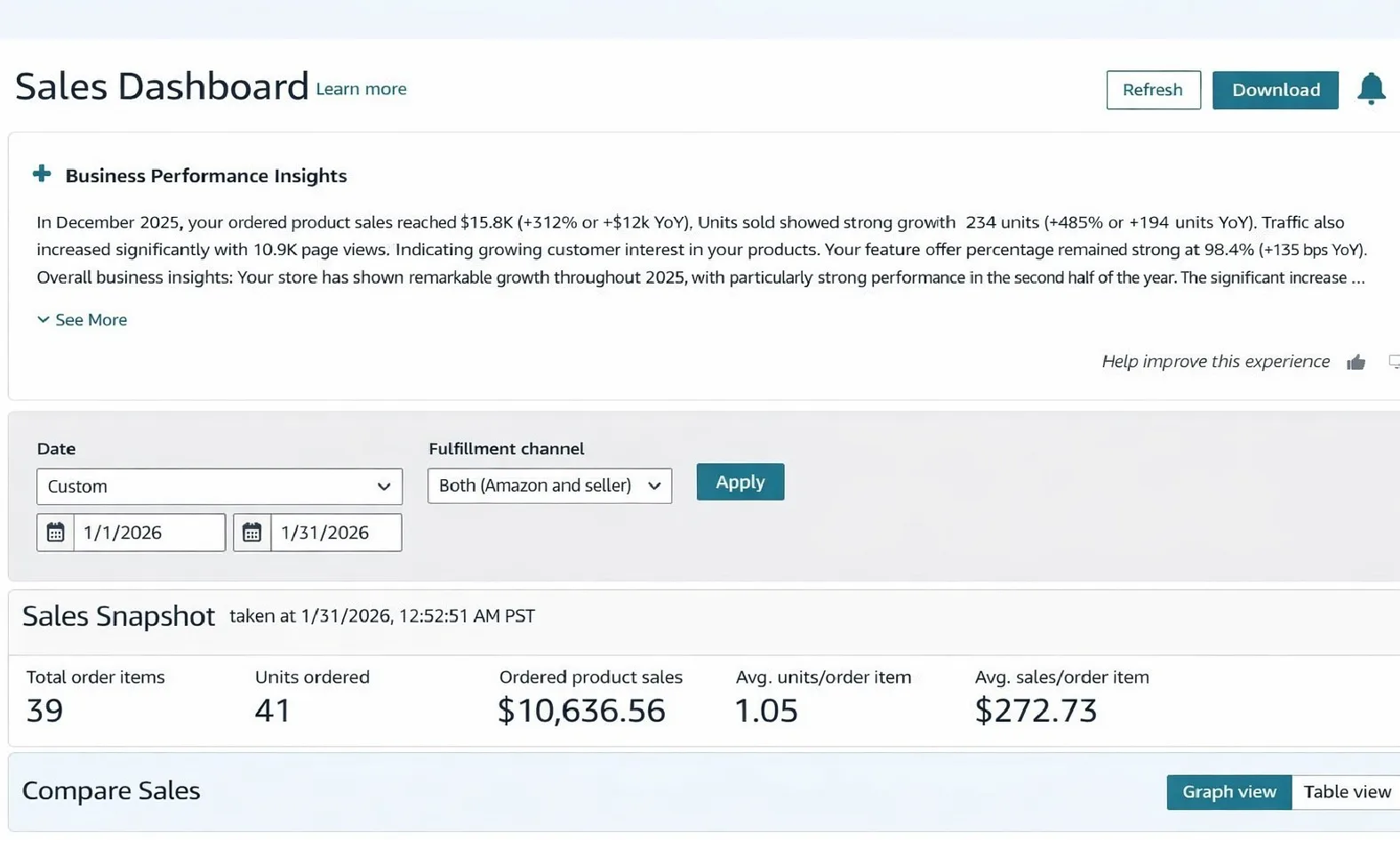Click the $10,636.56 ordered product sales figure
This screenshot has height=841, width=1400.
click(x=581, y=710)
